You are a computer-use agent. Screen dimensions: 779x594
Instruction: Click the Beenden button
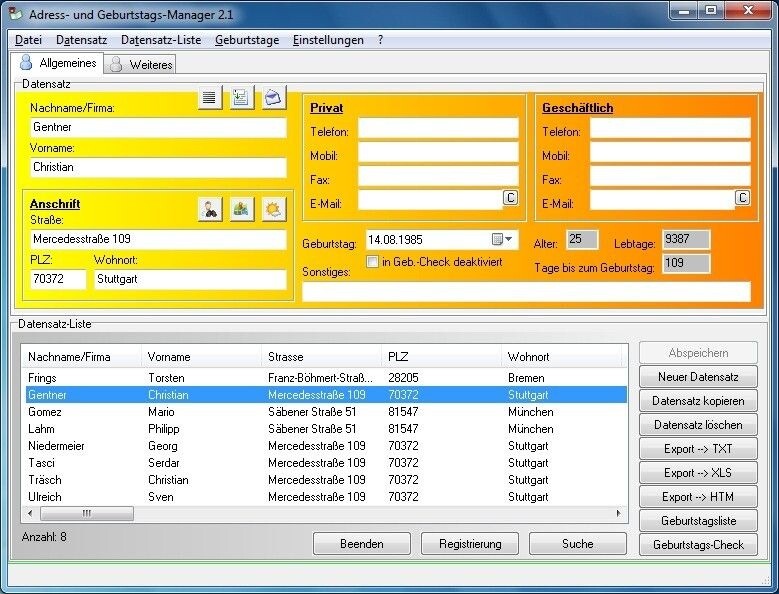362,544
